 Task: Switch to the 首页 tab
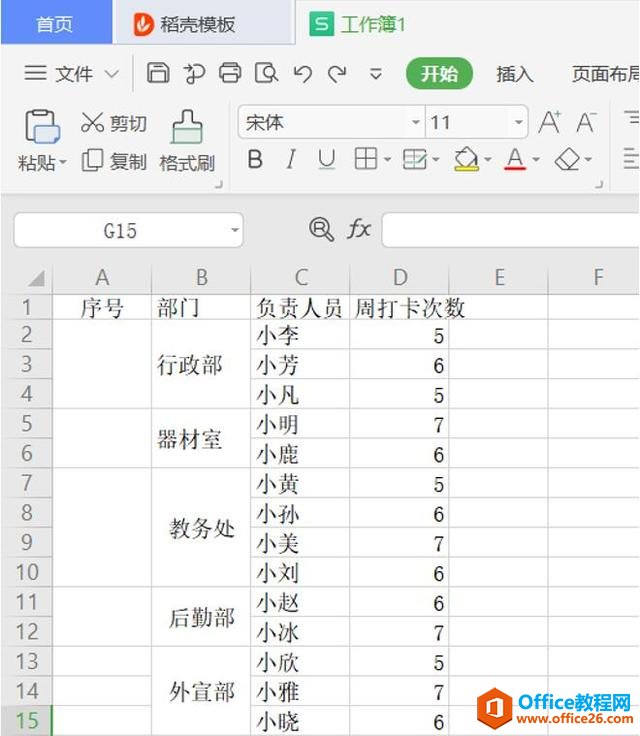tap(55, 23)
